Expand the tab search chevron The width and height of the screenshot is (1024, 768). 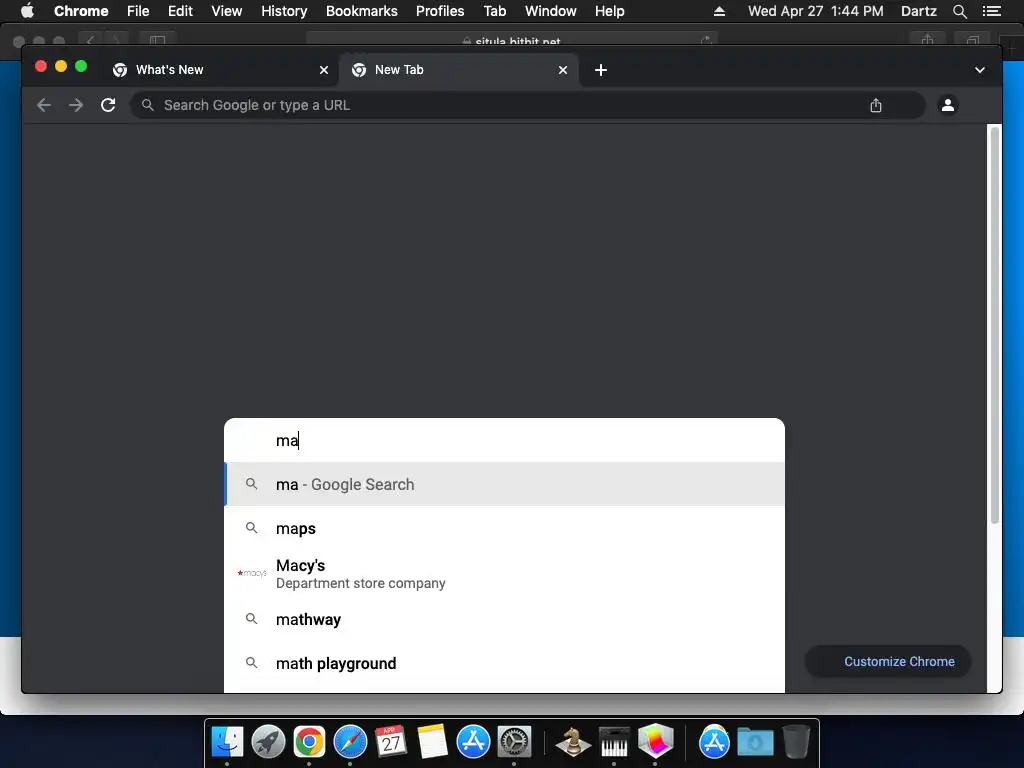coord(980,70)
